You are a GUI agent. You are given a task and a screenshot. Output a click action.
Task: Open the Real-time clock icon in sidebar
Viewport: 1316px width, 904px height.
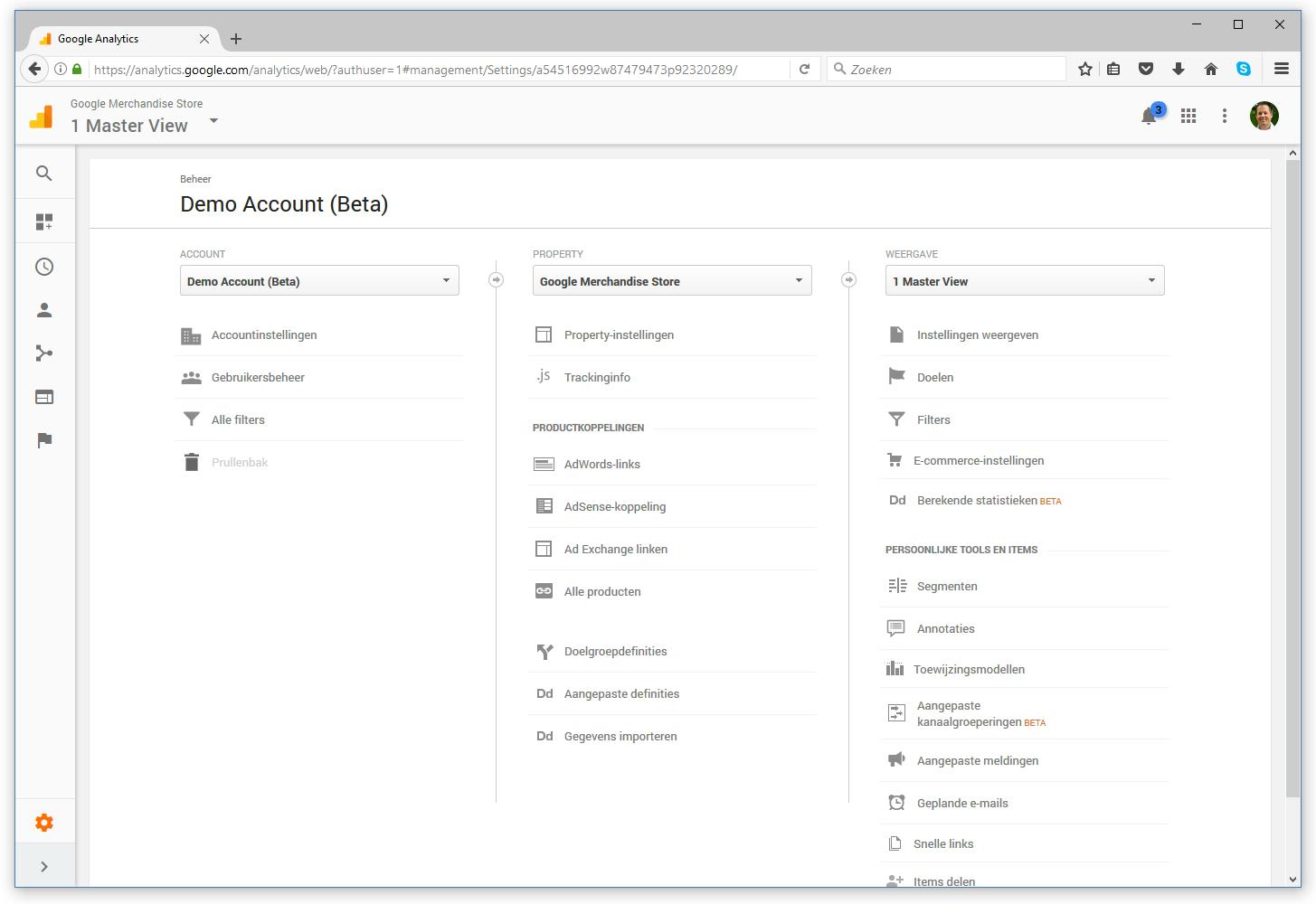click(x=43, y=267)
